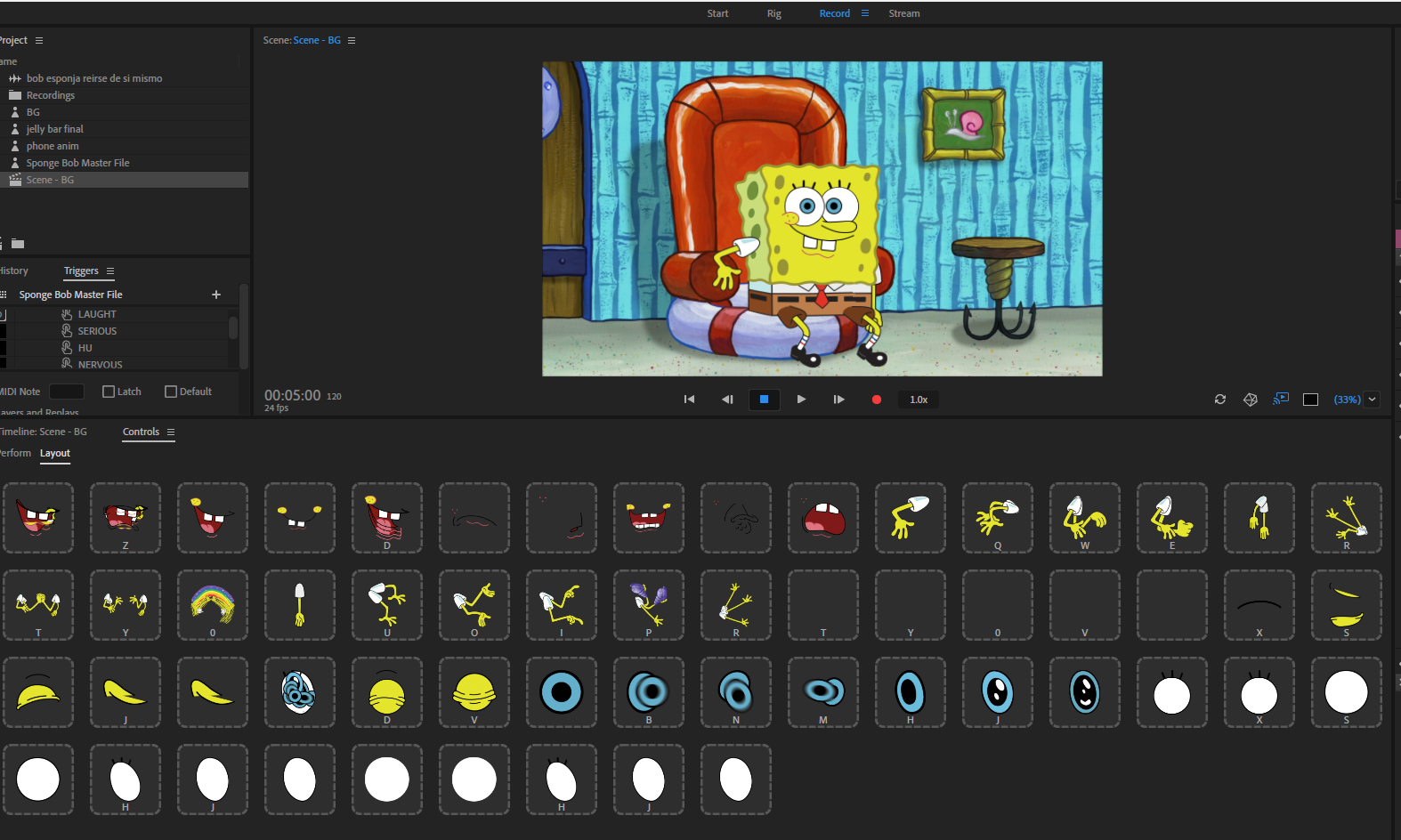Switch to the Rig workspace

tap(774, 13)
